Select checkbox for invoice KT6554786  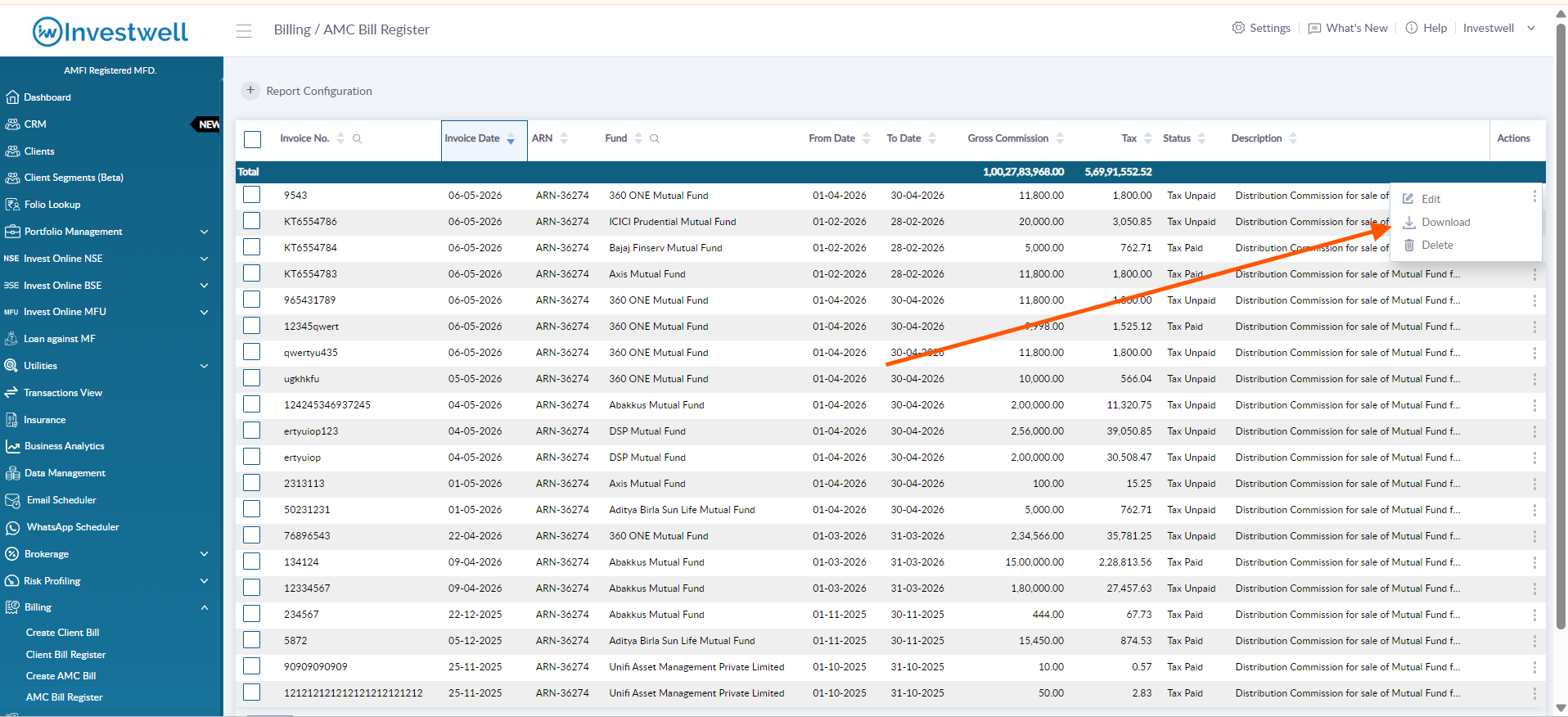coord(252,221)
